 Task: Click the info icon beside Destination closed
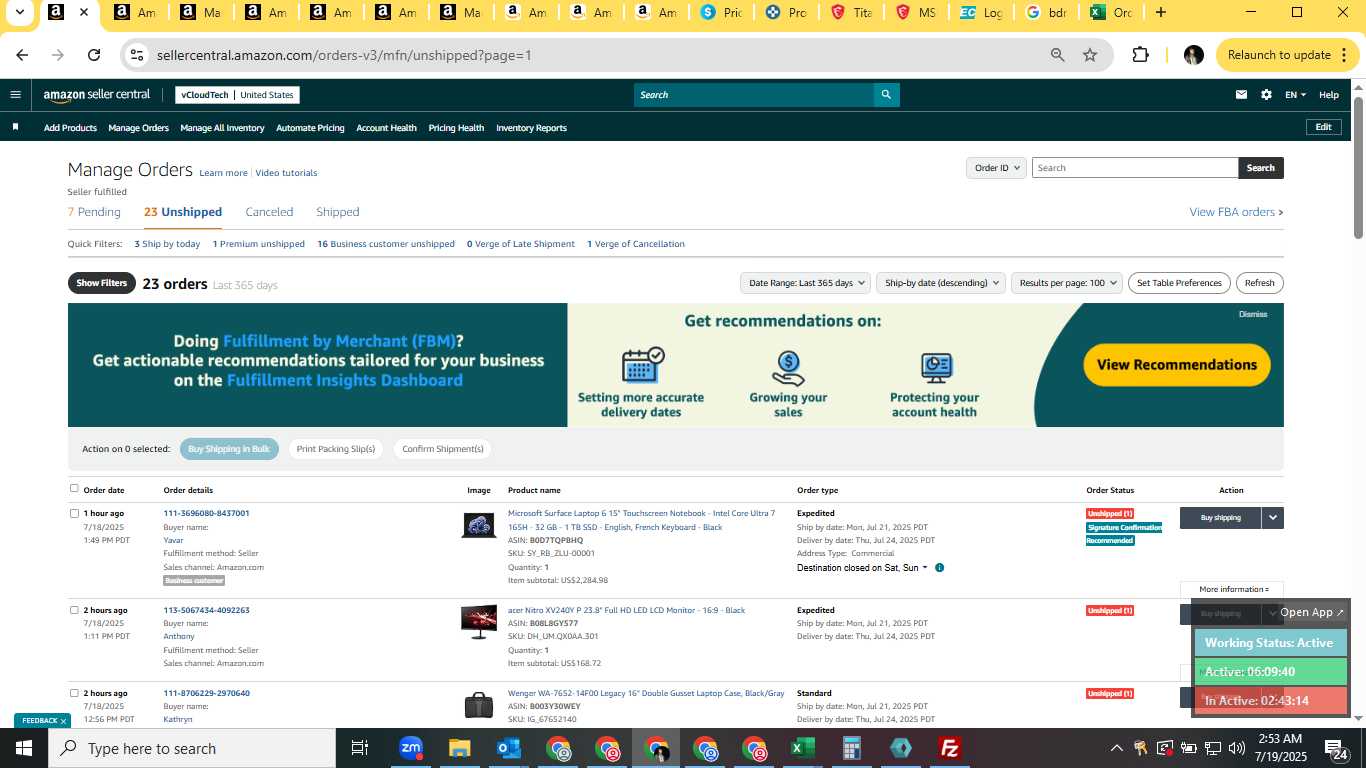[939, 568]
